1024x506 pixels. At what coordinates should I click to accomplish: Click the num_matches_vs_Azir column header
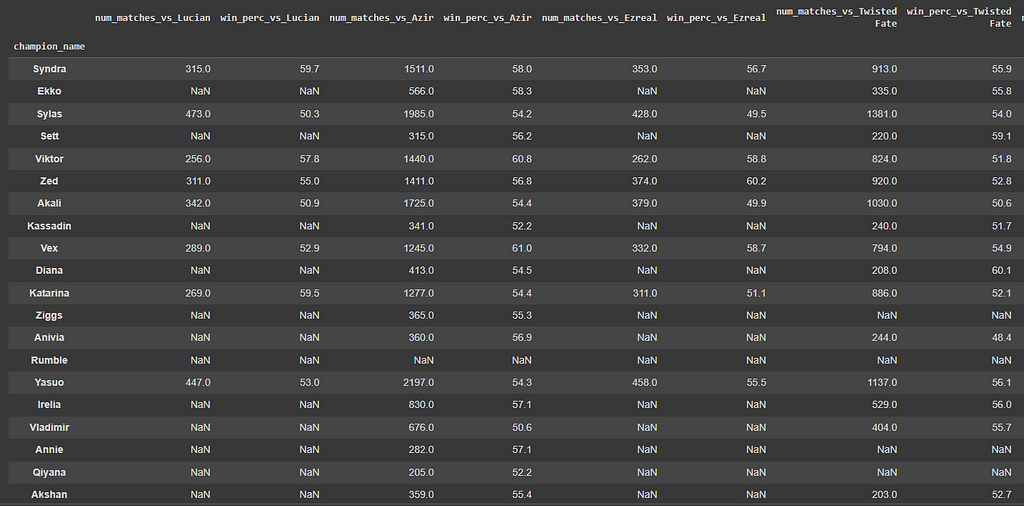coord(381,18)
